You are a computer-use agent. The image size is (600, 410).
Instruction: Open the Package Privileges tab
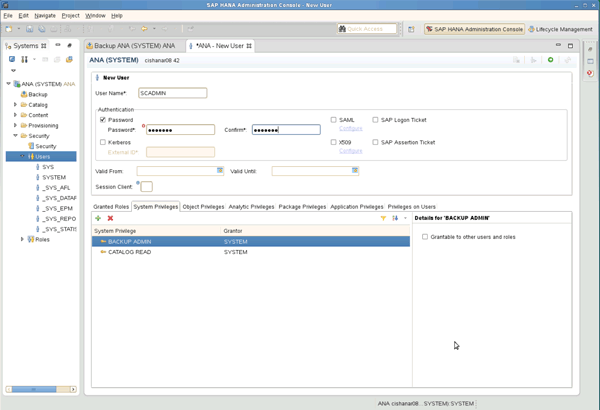point(302,207)
